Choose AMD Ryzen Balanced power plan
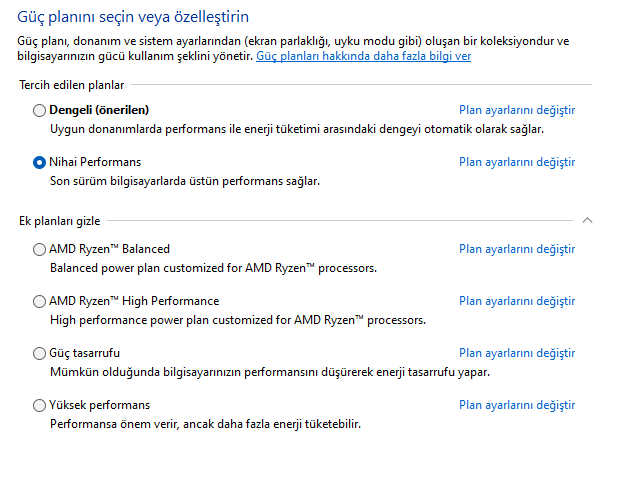This screenshot has height=479, width=625. point(39,249)
